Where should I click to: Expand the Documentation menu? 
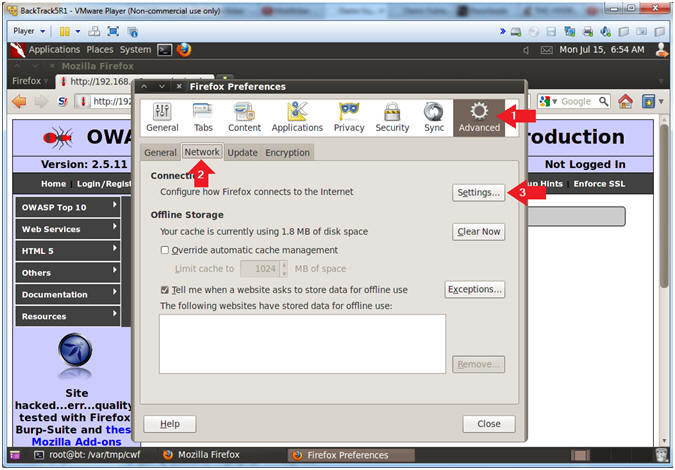pos(68,294)
